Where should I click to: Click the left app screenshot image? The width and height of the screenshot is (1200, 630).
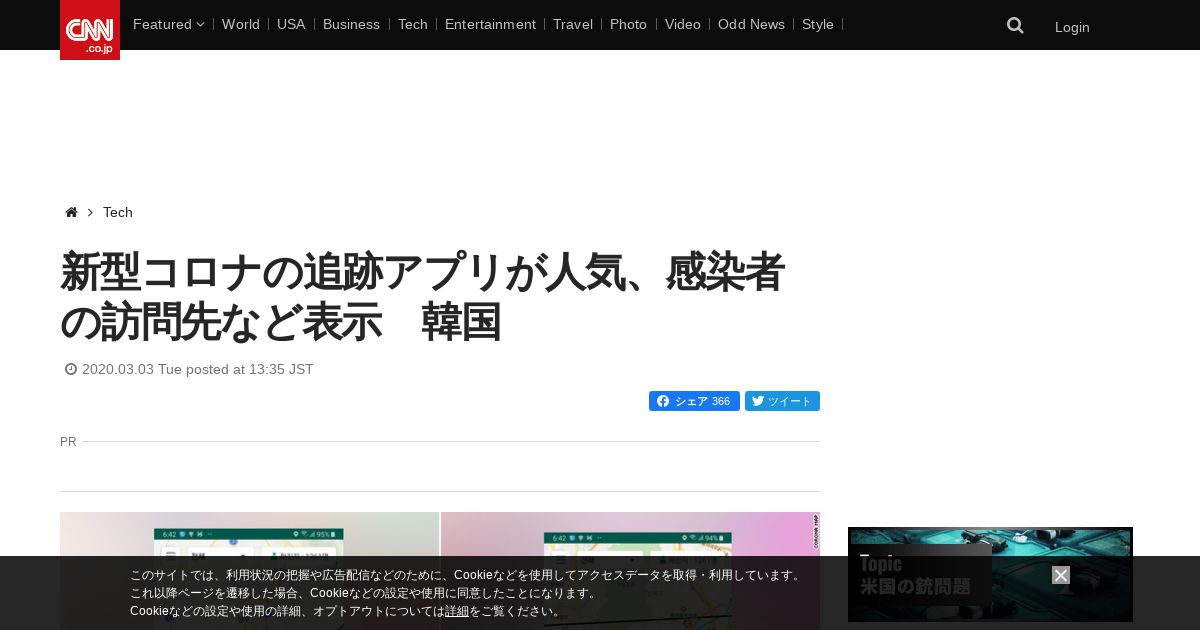pos(249,571)
